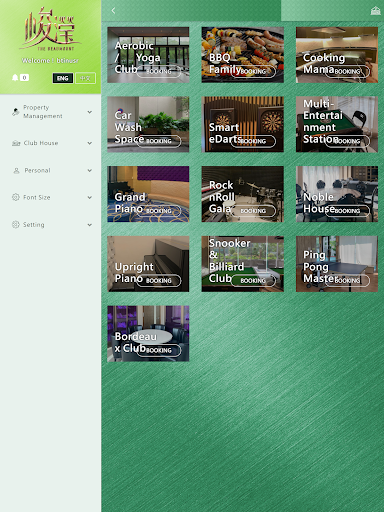Expand Personal chevron
The height and width of the screenshot is (512, 384).
90,171
